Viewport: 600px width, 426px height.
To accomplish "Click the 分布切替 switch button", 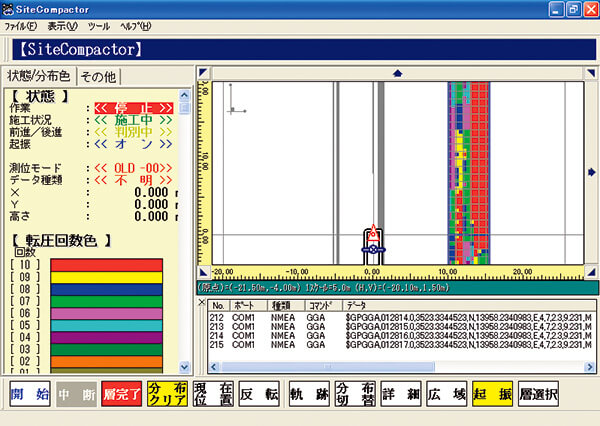I will point(355,394).
